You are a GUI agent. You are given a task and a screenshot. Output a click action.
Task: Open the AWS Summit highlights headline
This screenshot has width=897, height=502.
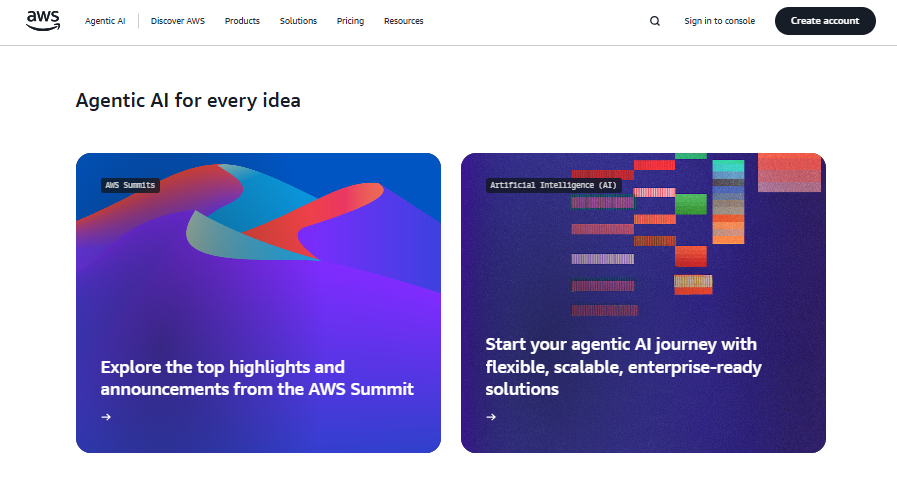(257, 378)
